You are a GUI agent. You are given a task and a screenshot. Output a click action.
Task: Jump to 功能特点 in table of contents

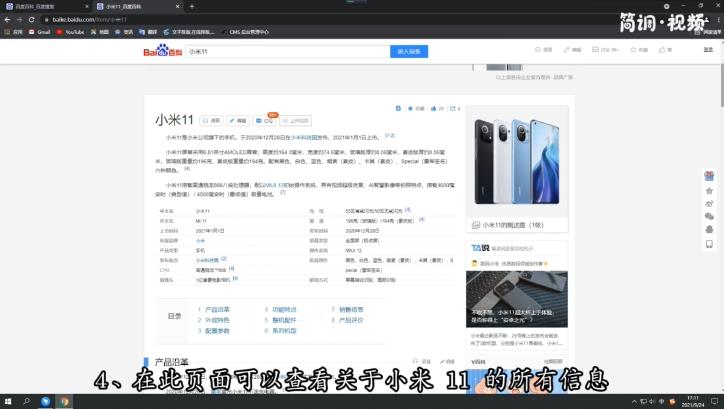284,310
